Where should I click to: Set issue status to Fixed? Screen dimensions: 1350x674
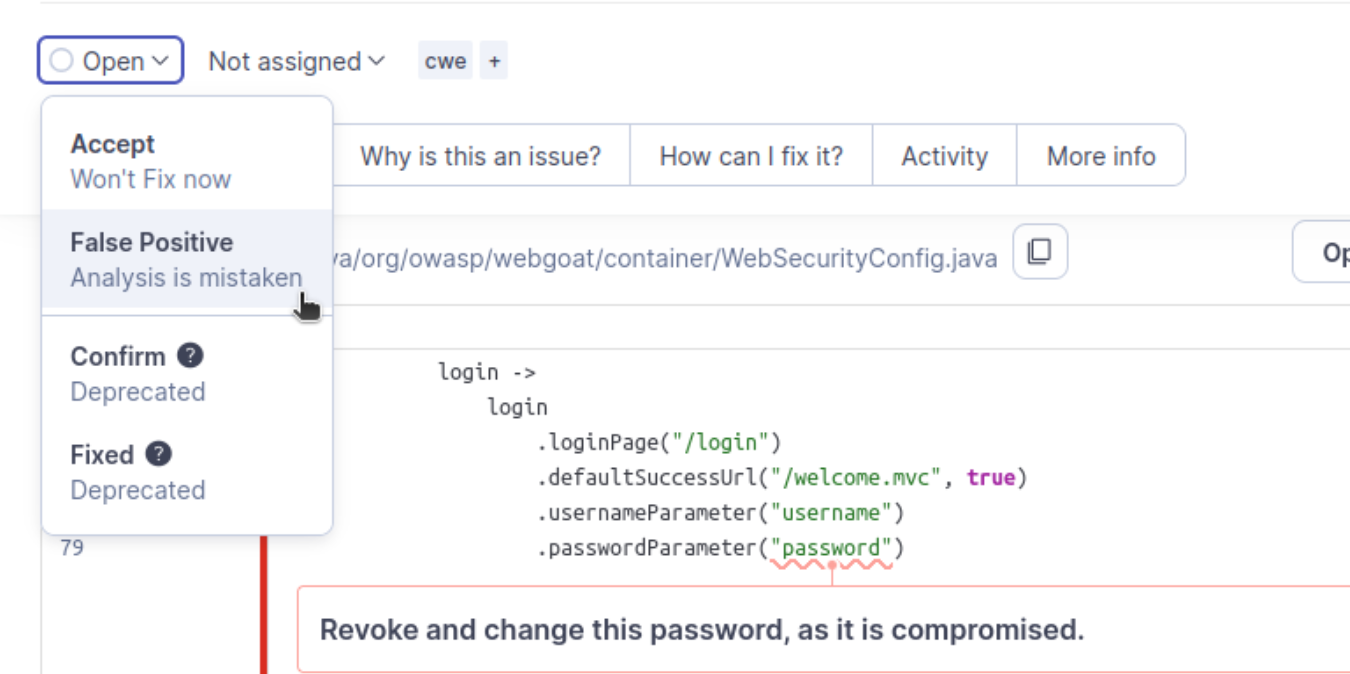(187, 472)
